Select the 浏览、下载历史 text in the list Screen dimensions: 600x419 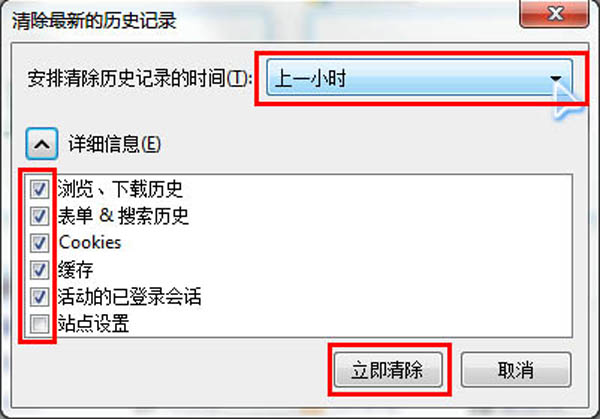(120, 189)
